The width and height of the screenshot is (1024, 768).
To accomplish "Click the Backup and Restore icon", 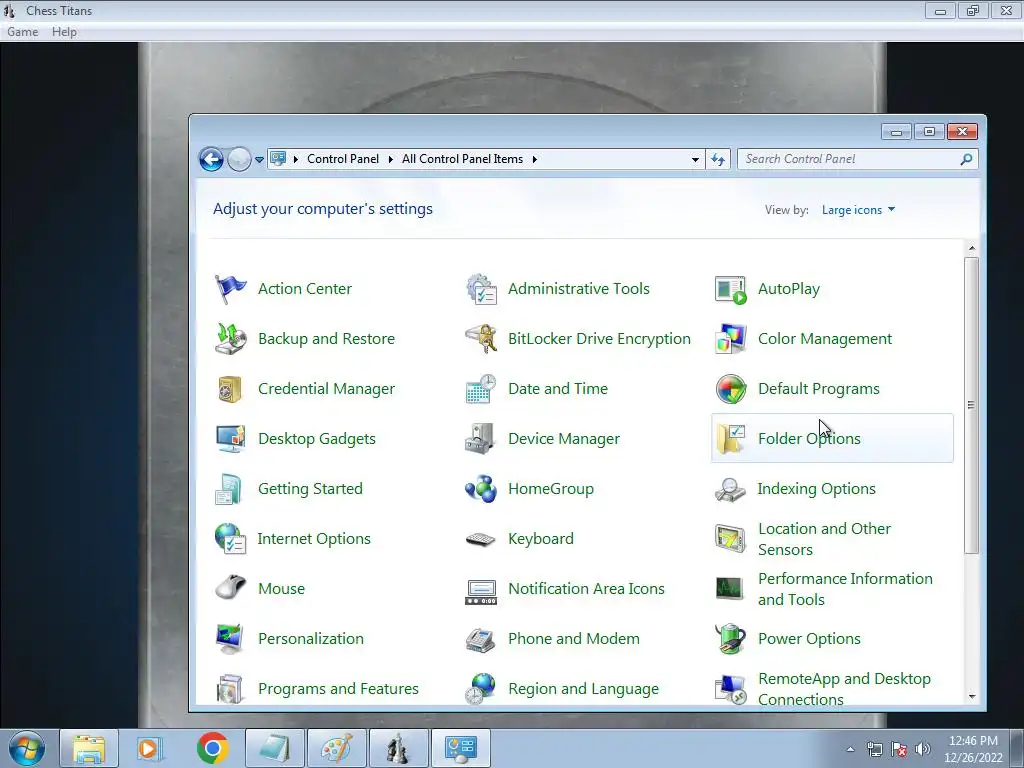I will click(230, 338).
